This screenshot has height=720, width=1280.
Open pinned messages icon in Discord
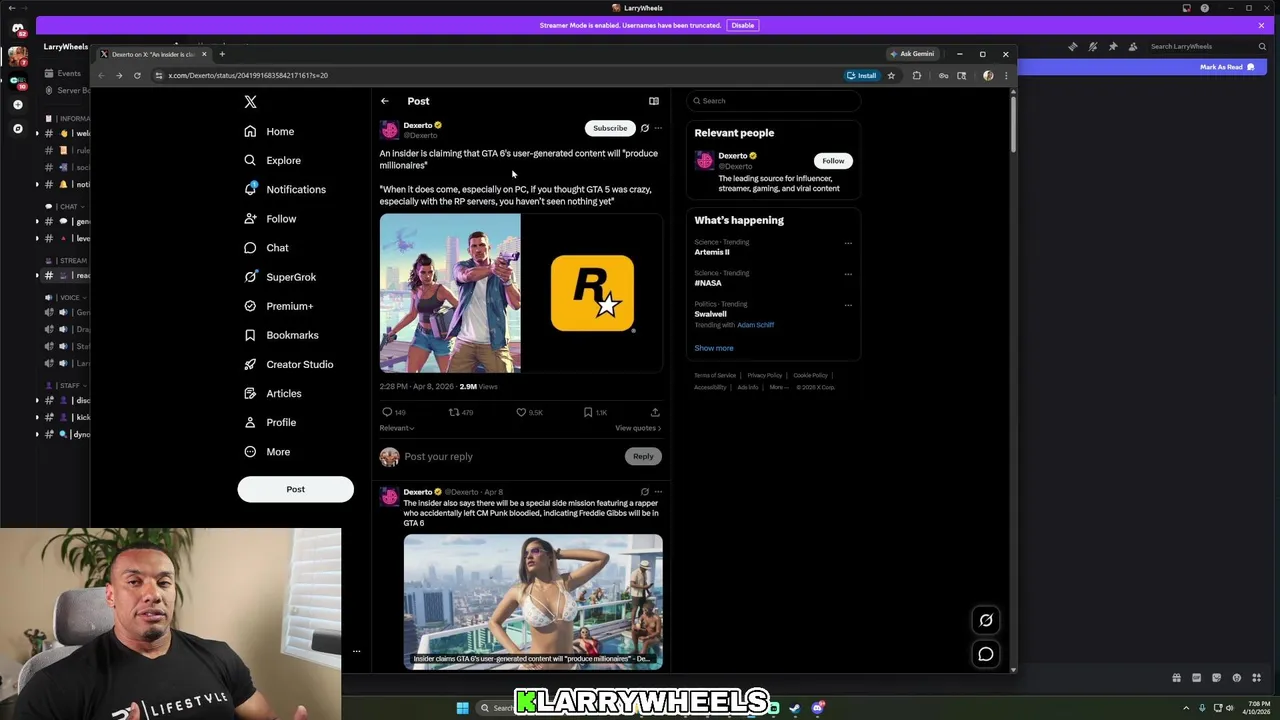coord(1113,46)
